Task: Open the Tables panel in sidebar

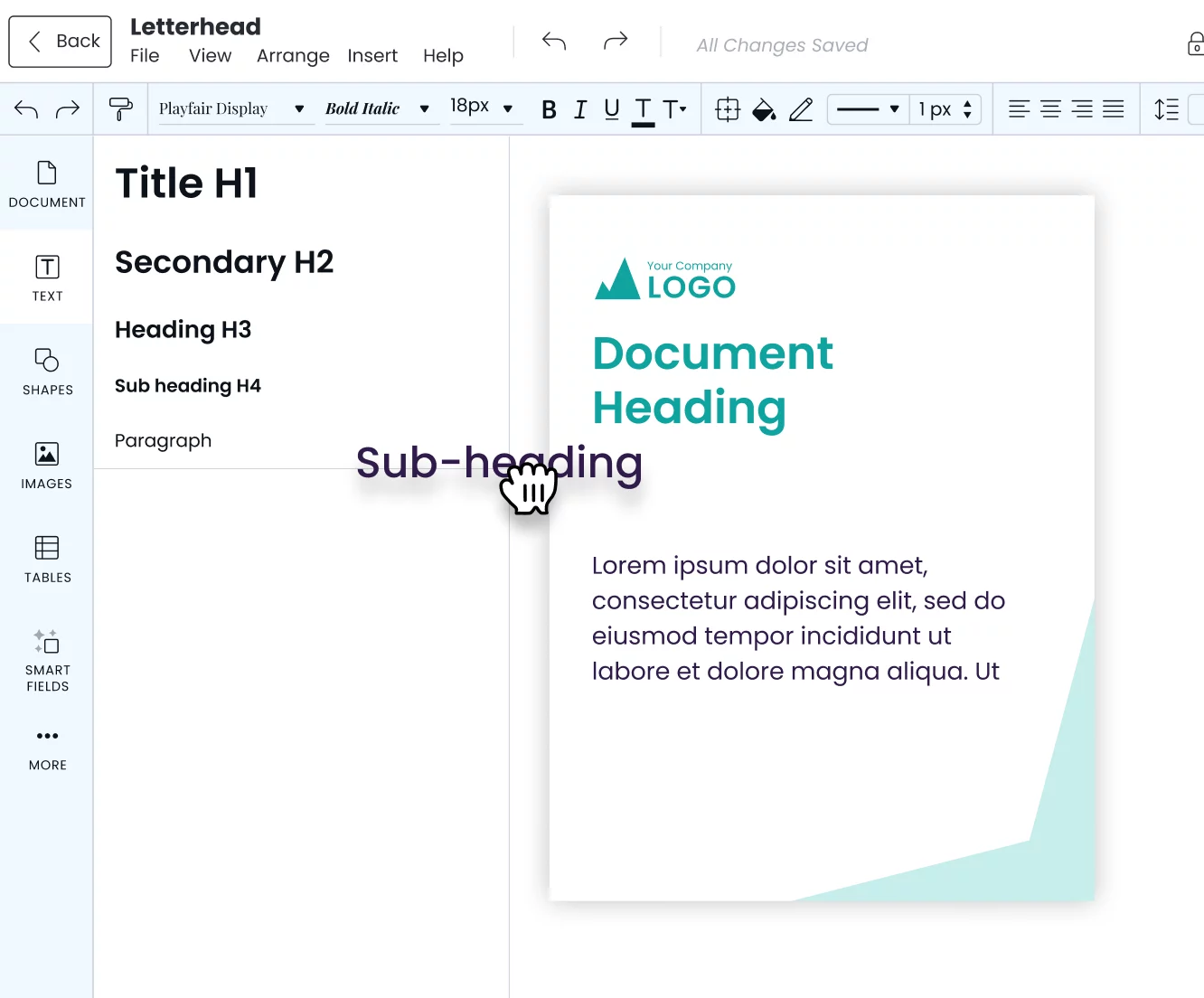Action: pyautogui.click(x=47, y=559)
